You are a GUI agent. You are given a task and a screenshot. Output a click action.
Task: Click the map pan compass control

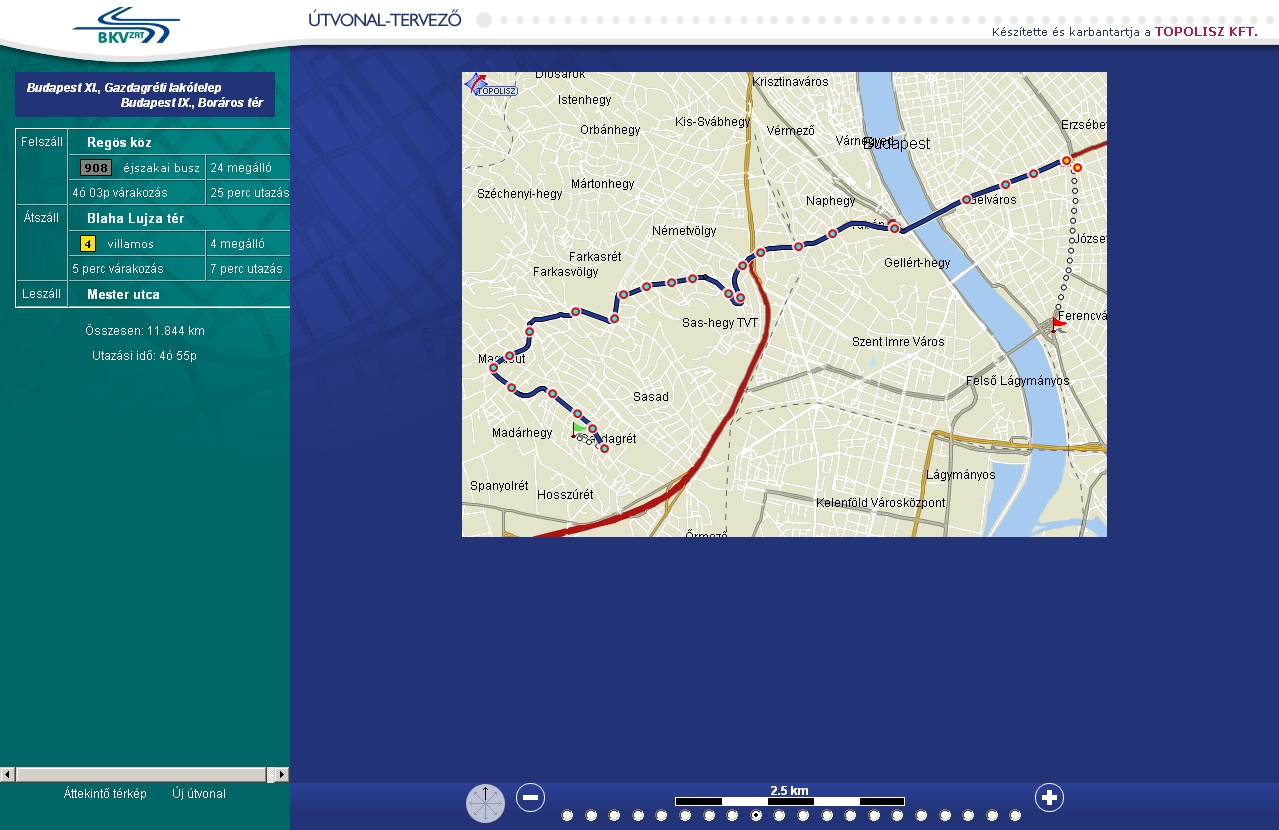click(x=486, y=803)
